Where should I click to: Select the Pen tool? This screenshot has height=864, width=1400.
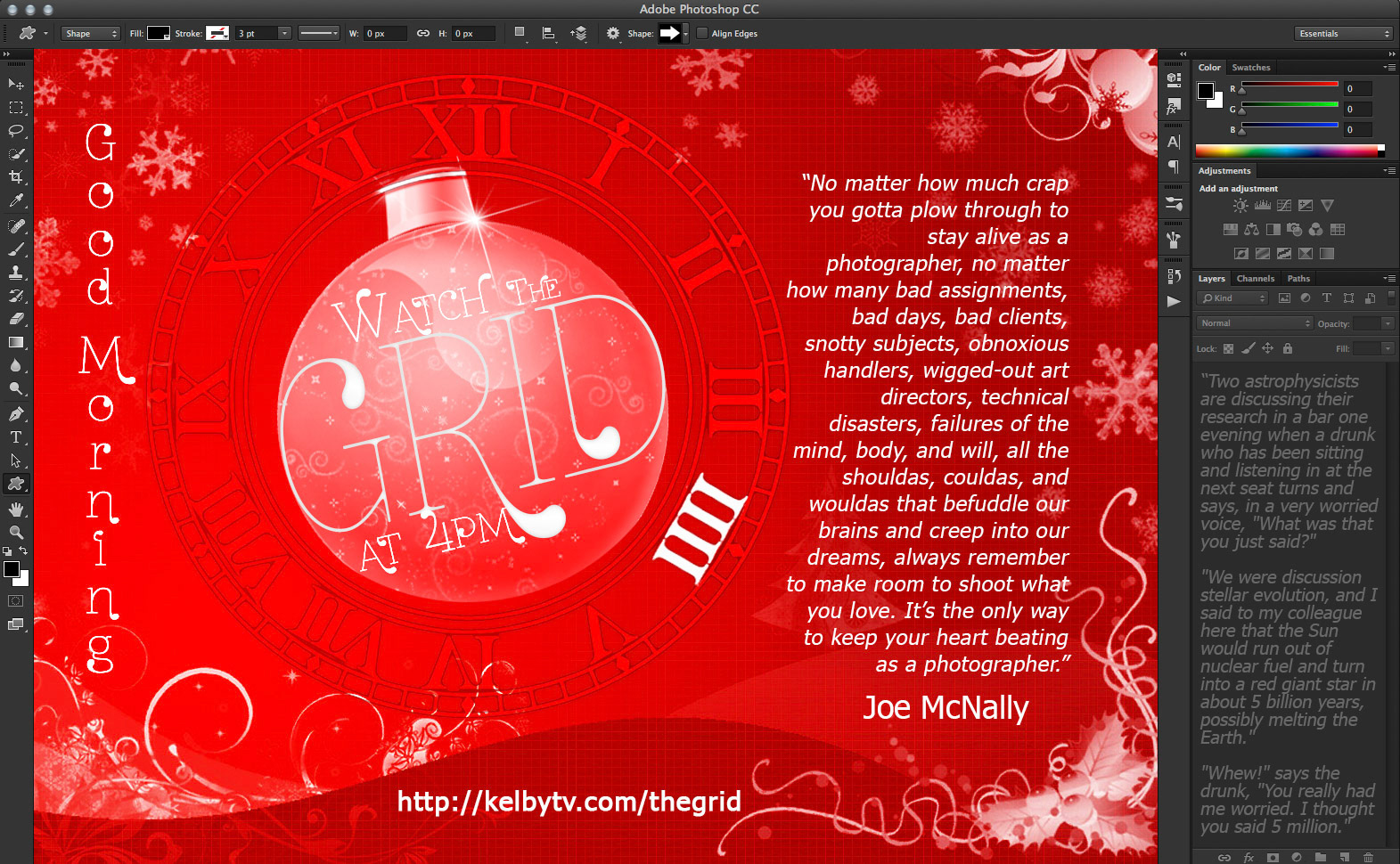(16, 414)
